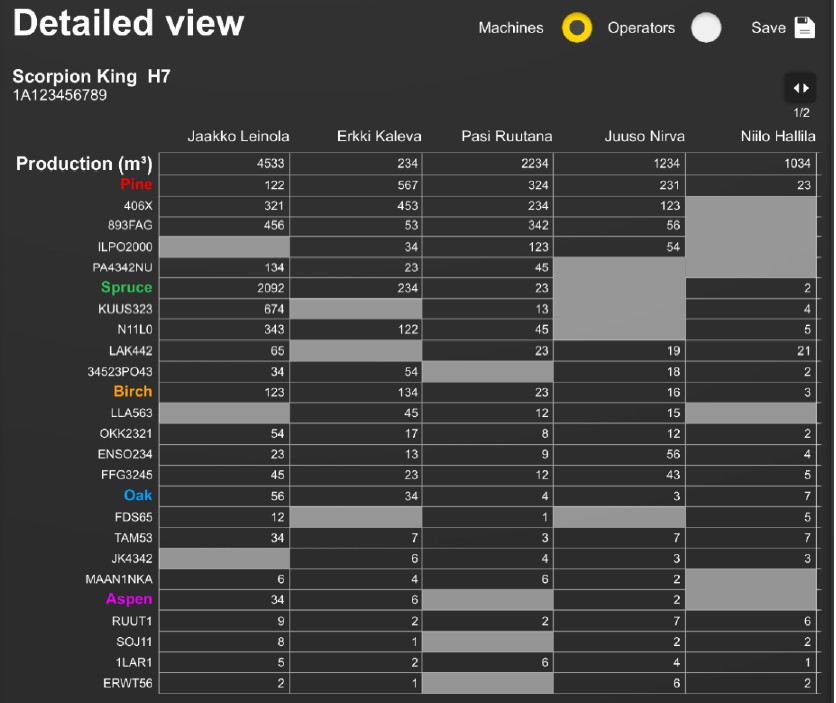Image resolution: width=836 pixels, height=703 pixels.
Task: Click the Jaakko Leinola column header
Action: [x=236, y=136]
